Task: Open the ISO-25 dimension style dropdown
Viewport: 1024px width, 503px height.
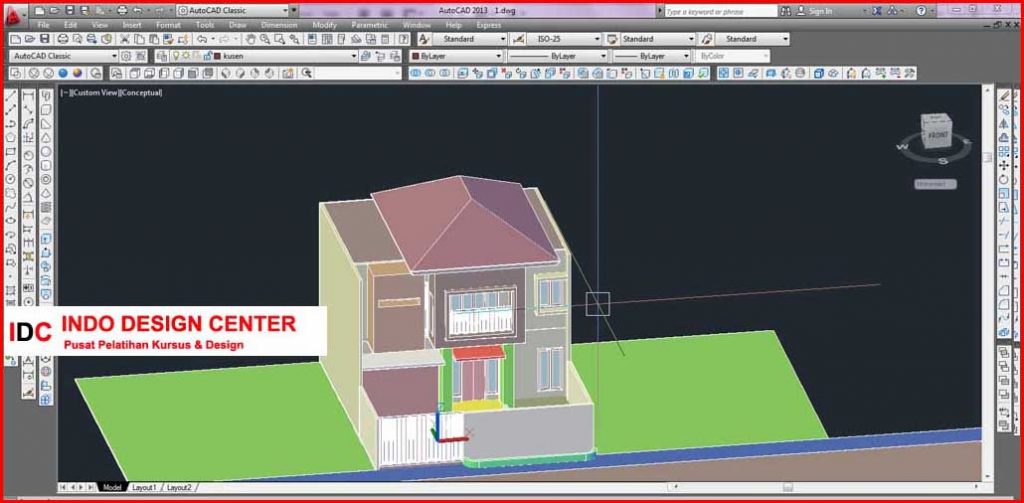Action: pyautogui.click(x=564, y=39)
